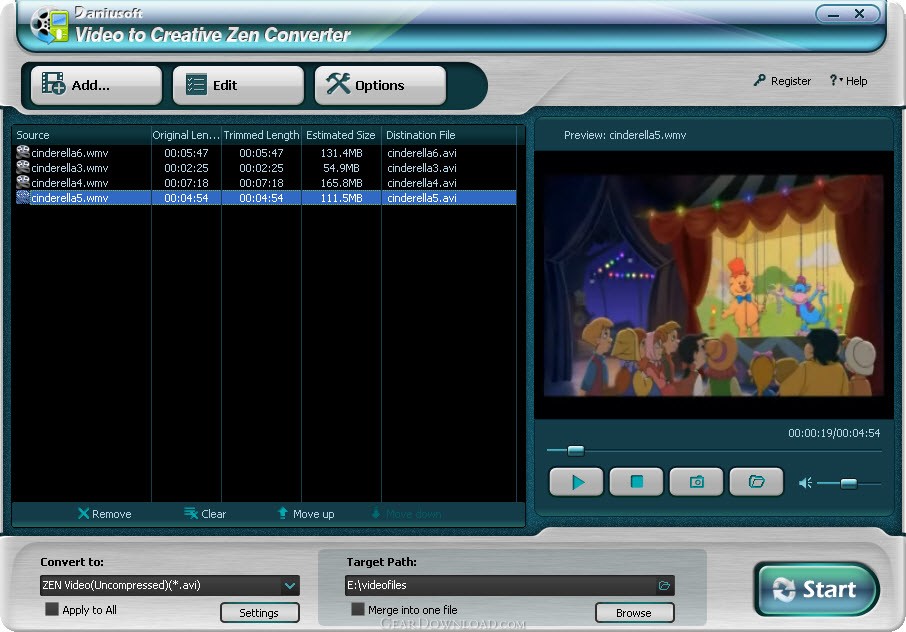Viewport: 906px width, 632px height.
Task: Open the snapshot folder
Action: click(757, 482)
